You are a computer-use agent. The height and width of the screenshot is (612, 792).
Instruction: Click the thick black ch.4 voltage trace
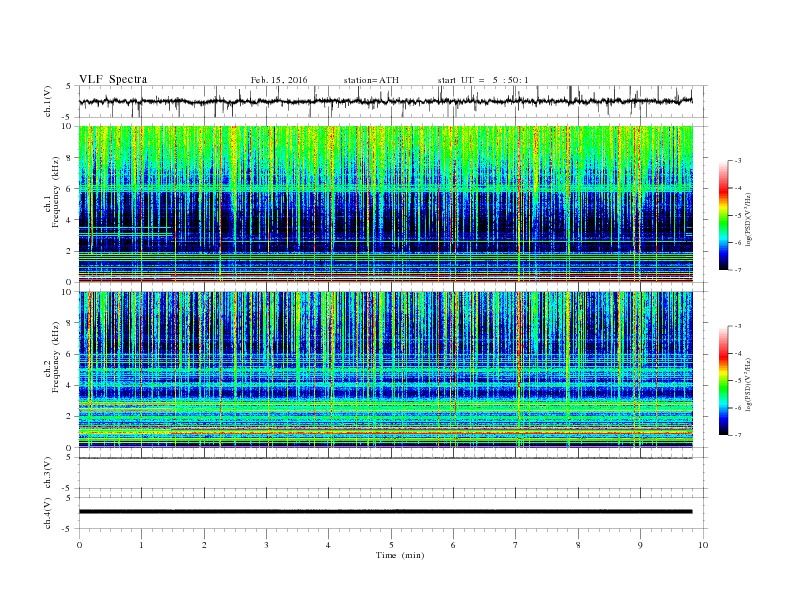pyautogui.click(x=385, y=512)
